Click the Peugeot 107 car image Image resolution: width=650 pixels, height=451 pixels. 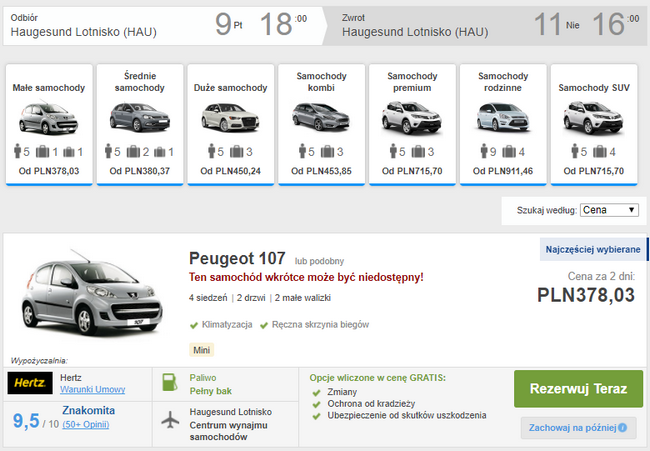92,293
